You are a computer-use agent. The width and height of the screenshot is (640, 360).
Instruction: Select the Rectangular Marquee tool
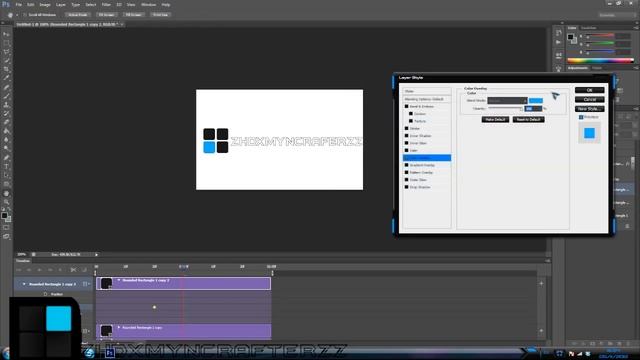click(6, 43)
